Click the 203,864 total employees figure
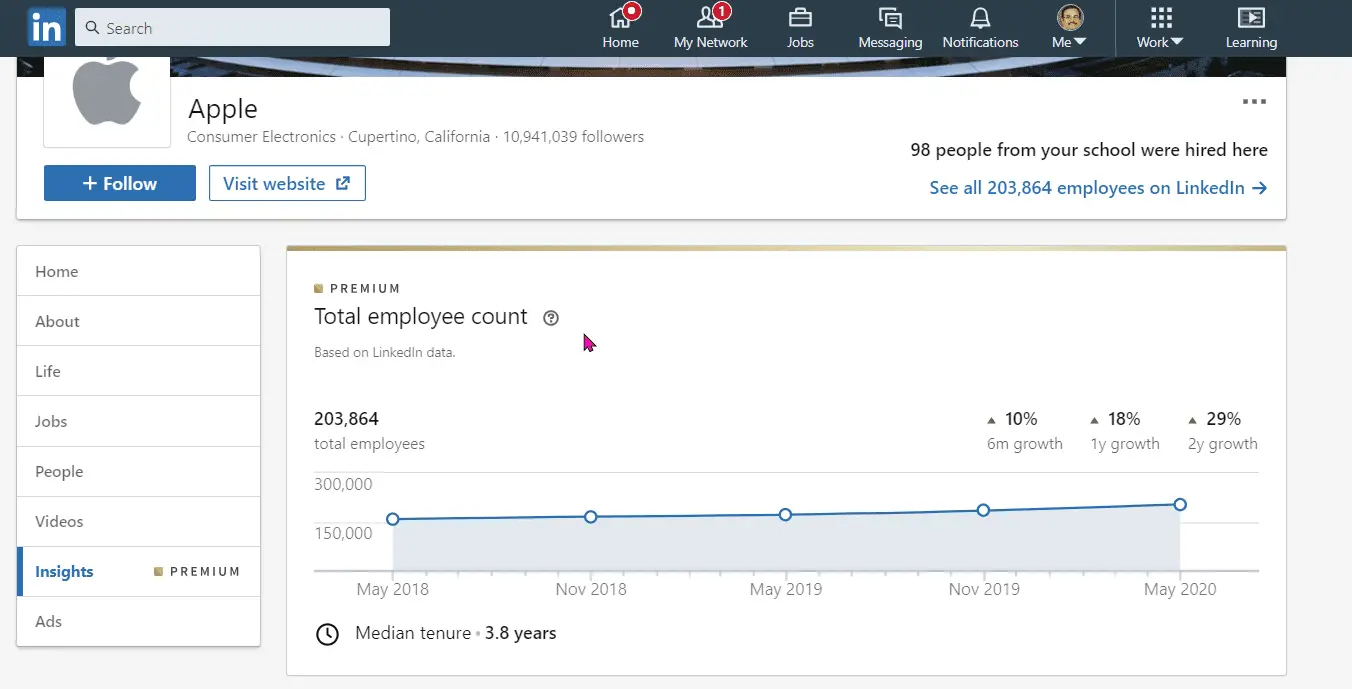 [x=346, y=419]
